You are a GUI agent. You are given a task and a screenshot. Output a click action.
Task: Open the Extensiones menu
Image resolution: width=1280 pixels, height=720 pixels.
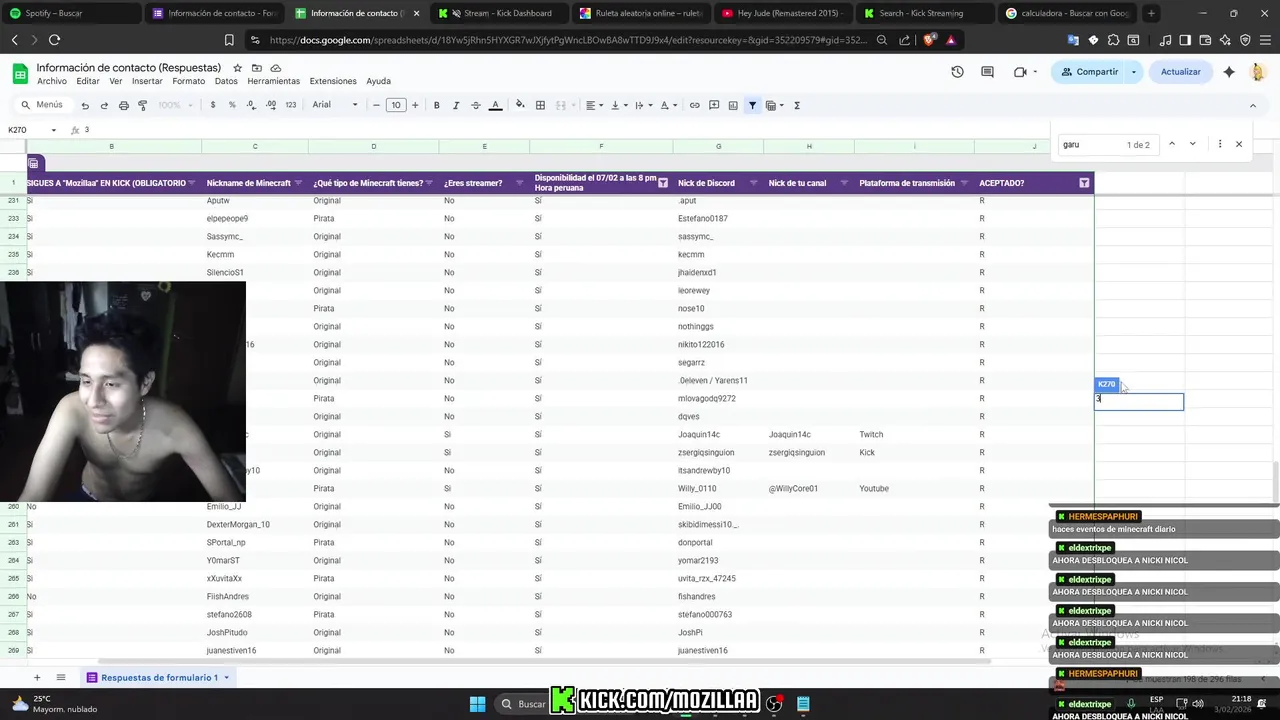pyautogui.click(x=333, y=81)
